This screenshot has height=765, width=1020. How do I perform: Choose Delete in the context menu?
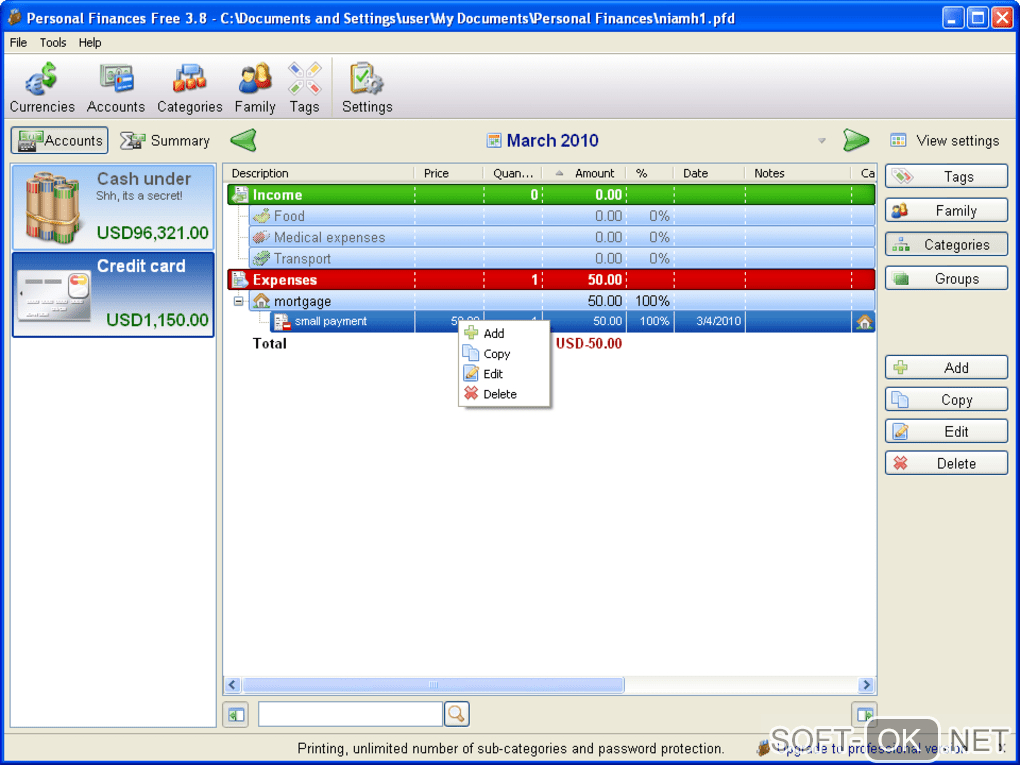point(504,394)
